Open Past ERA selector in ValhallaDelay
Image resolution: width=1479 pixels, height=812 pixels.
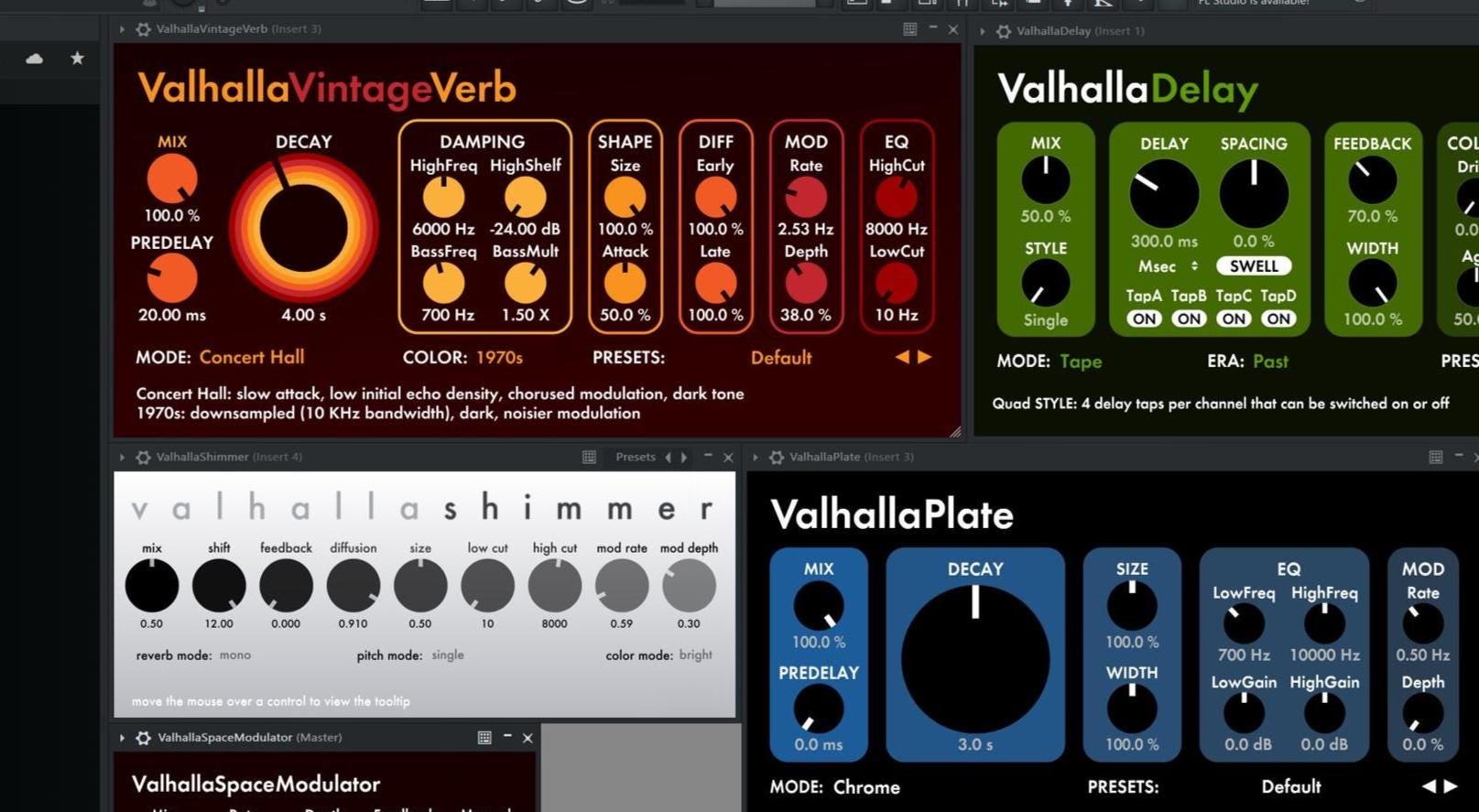click(1270, 362)
